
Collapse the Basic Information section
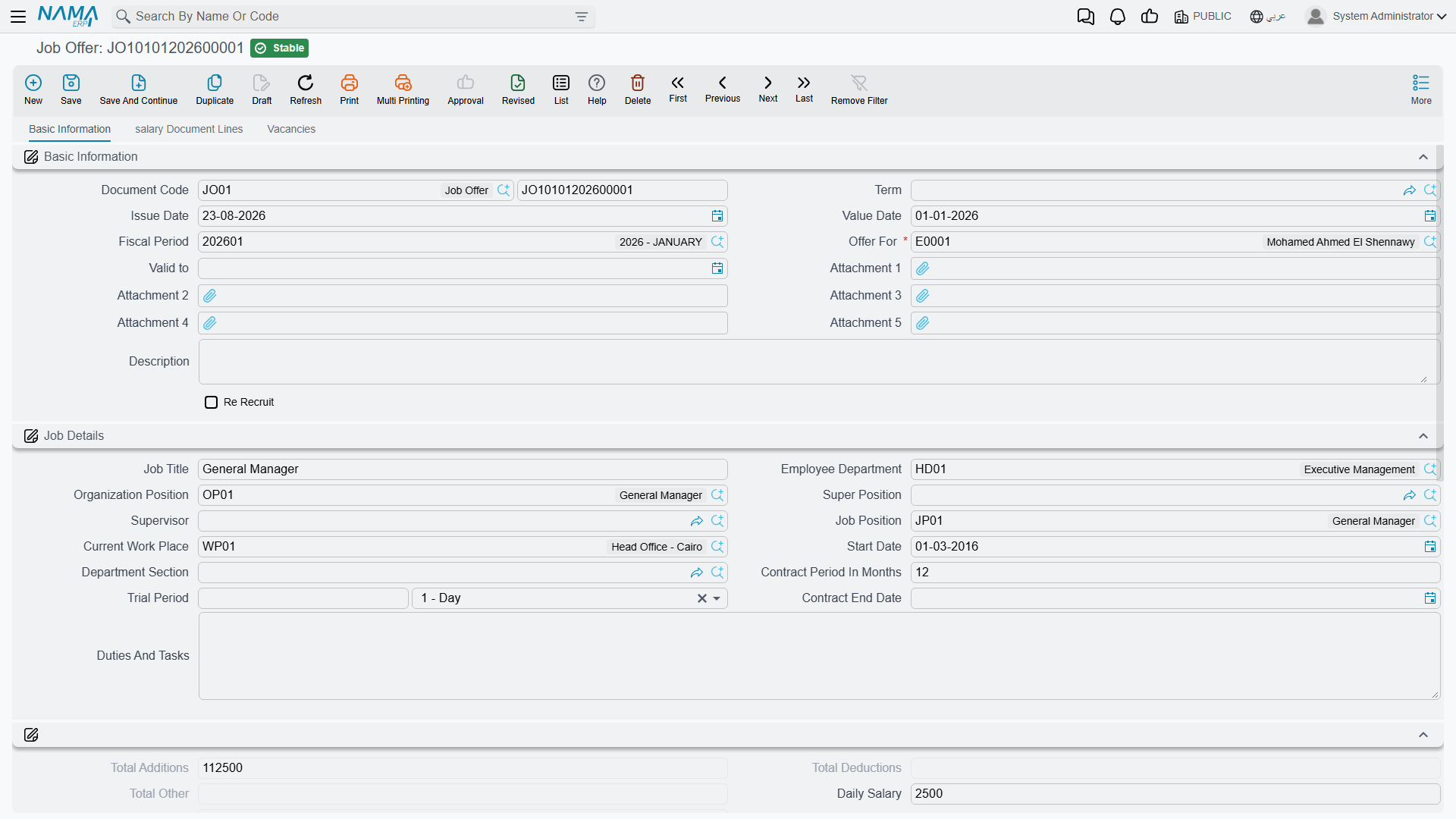pyautogui.click(x=1423, y=157)
